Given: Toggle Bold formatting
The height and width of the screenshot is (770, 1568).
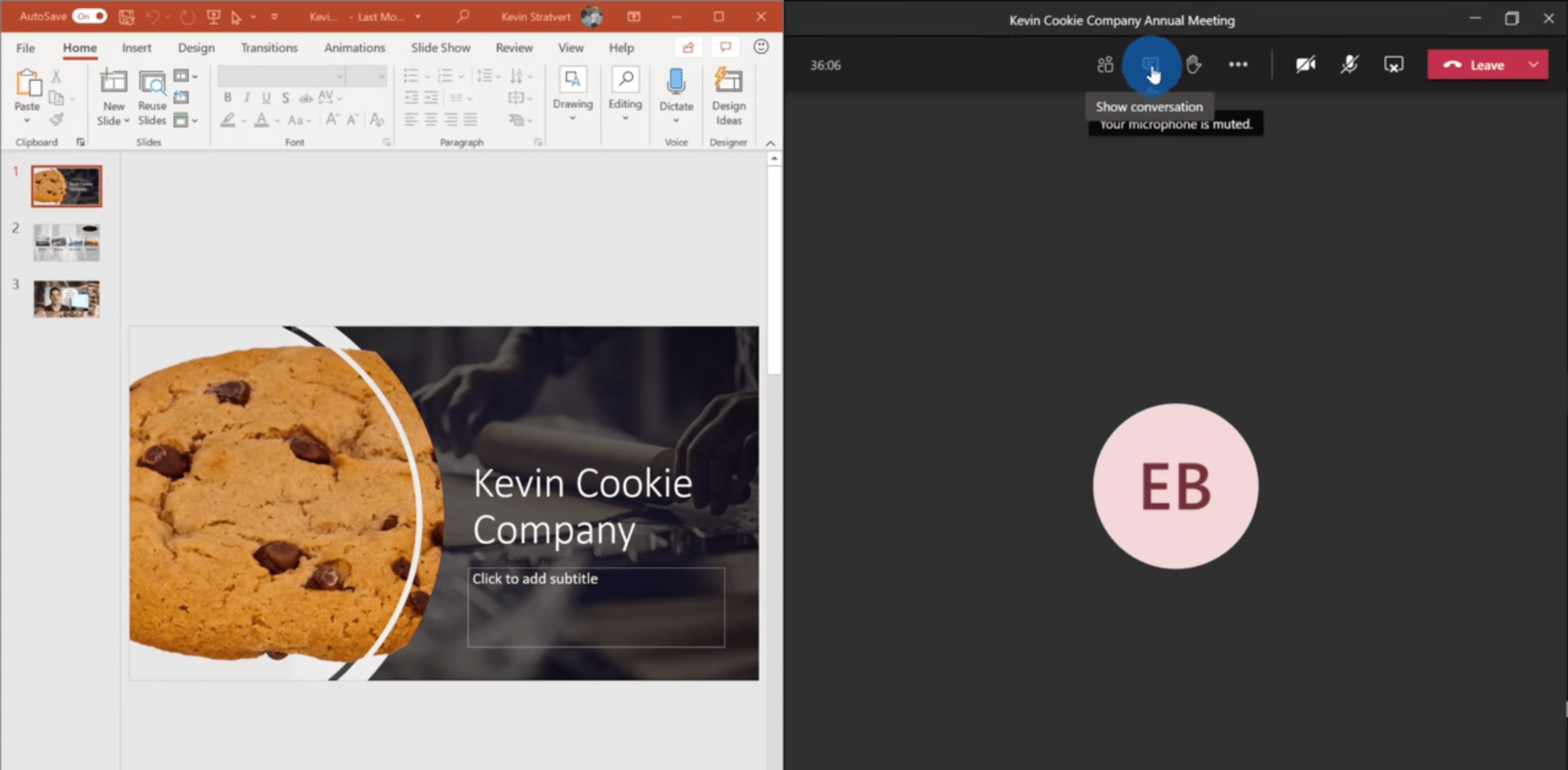Looking at the screenshot, I should click(x=227, y=97).
